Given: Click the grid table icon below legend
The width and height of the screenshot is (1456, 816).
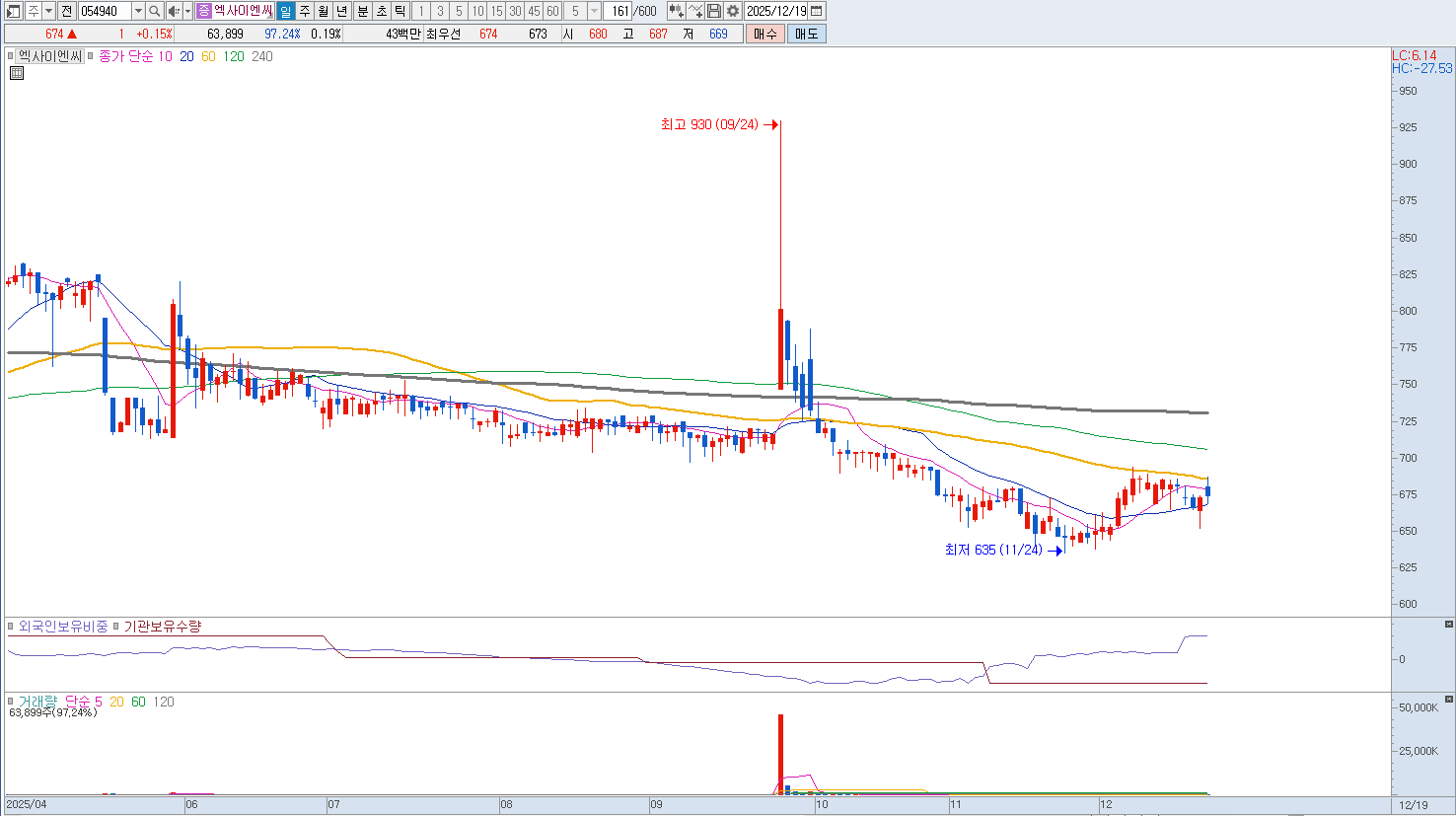Looking at the screenshot, I should (16, 73).
